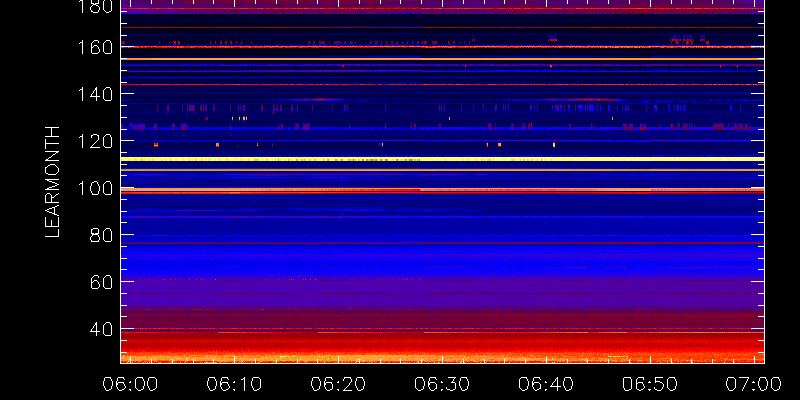Click the 07:00 time axis label
Image resolution: width=800 pixels, height=400 pixels.
(x=754, y=384)
